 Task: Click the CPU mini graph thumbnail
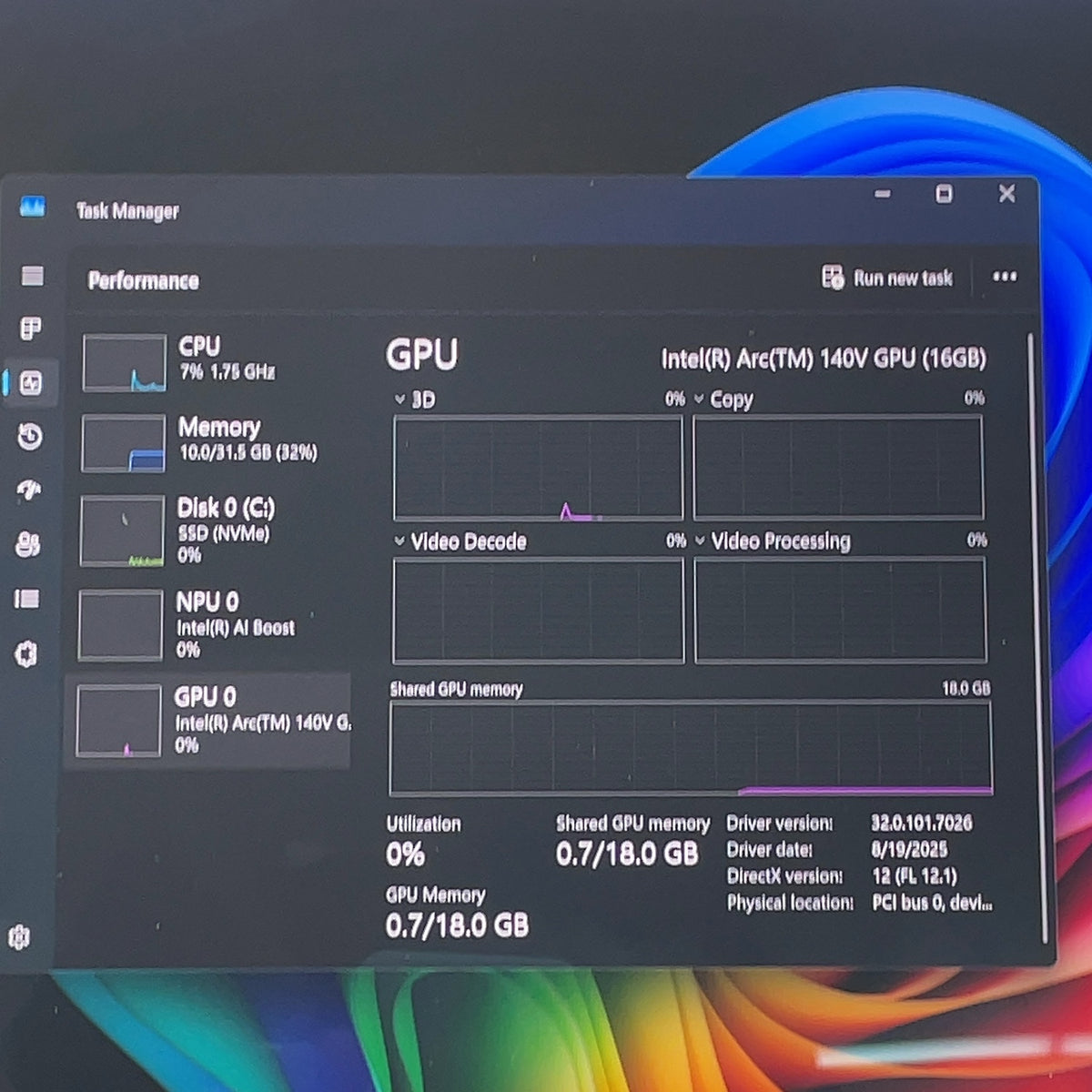tap(125, 363)
